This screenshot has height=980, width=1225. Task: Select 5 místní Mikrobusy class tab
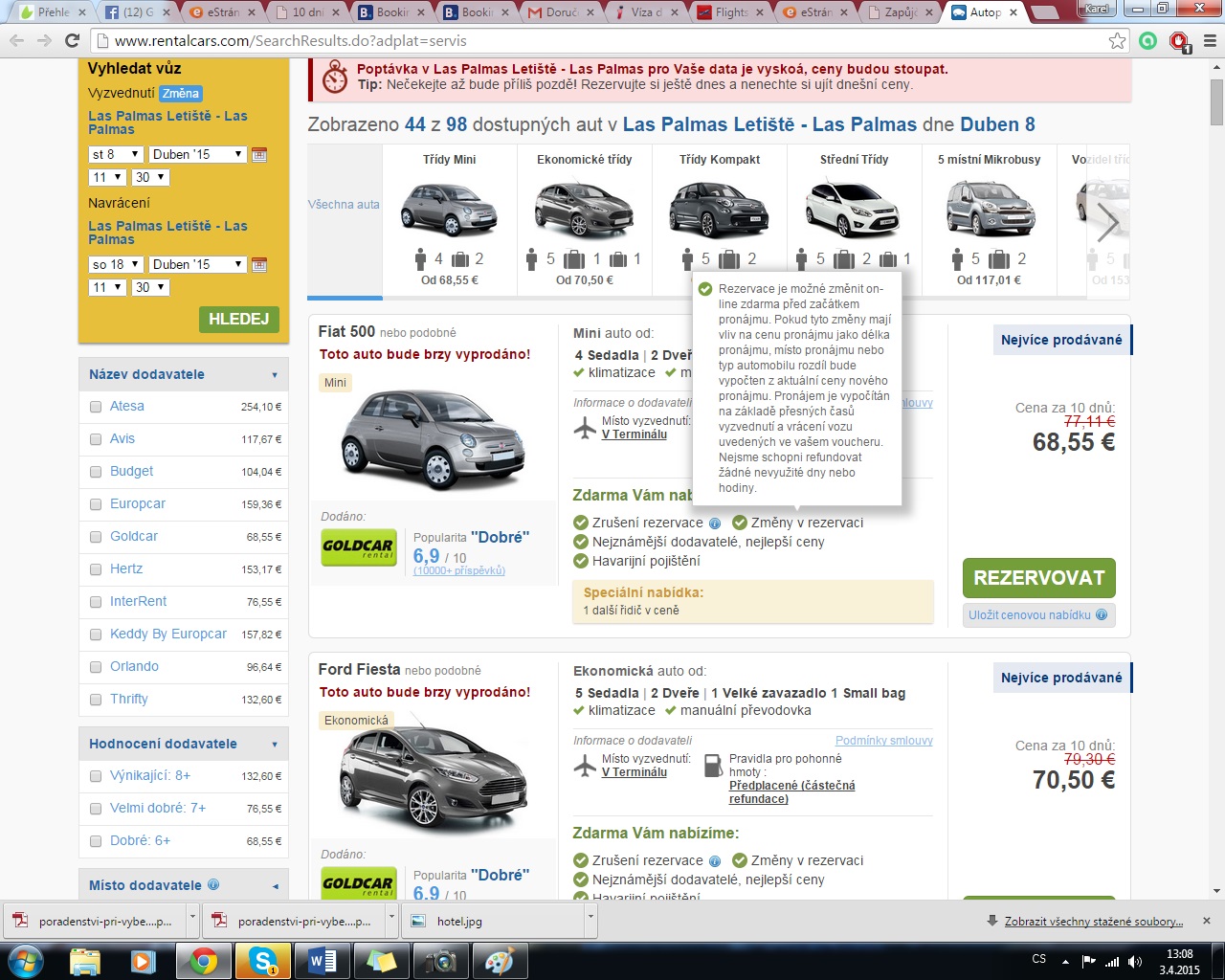pos(990,220)
